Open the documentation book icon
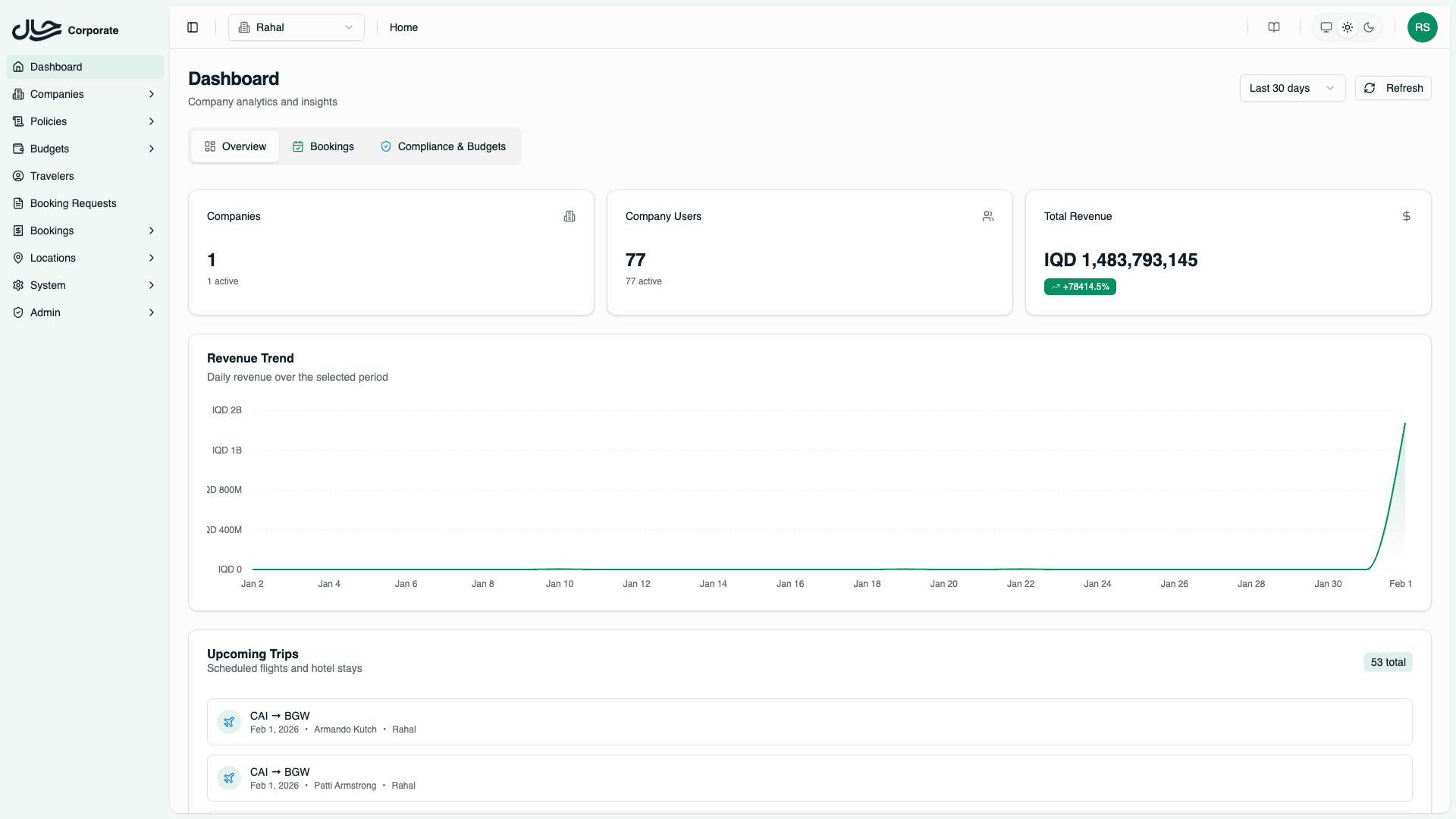 click(x=1274, y=27)
